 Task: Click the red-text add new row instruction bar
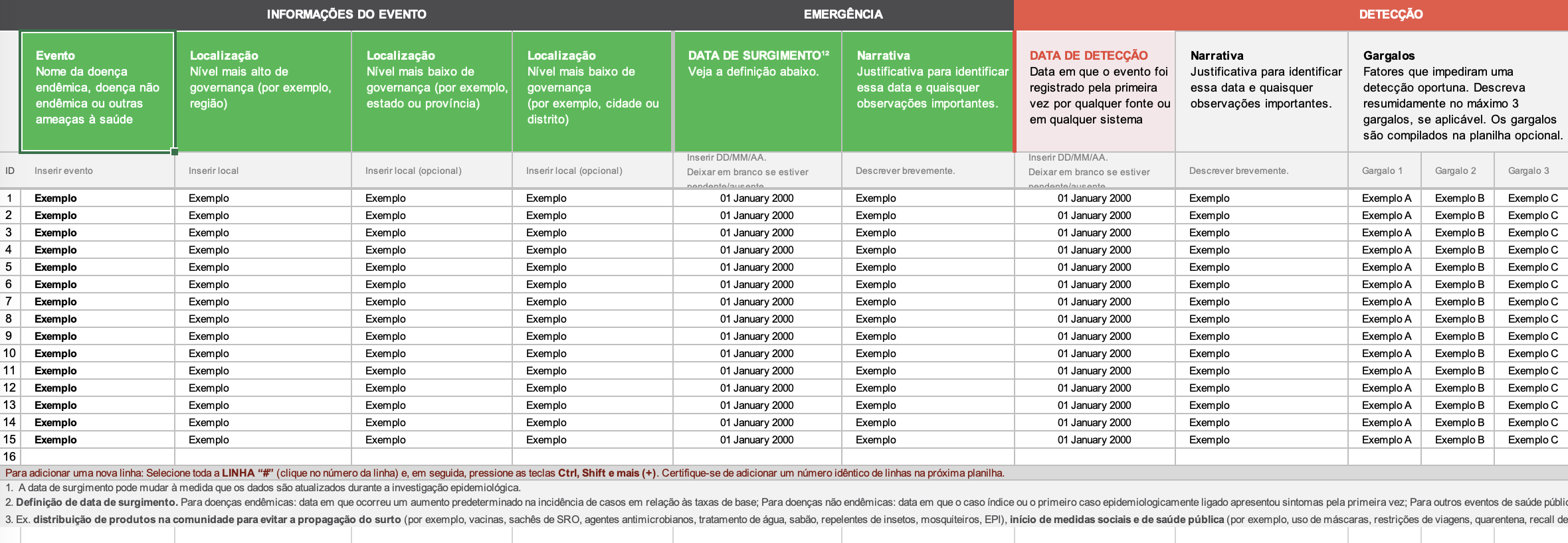(x=505, y=473)
